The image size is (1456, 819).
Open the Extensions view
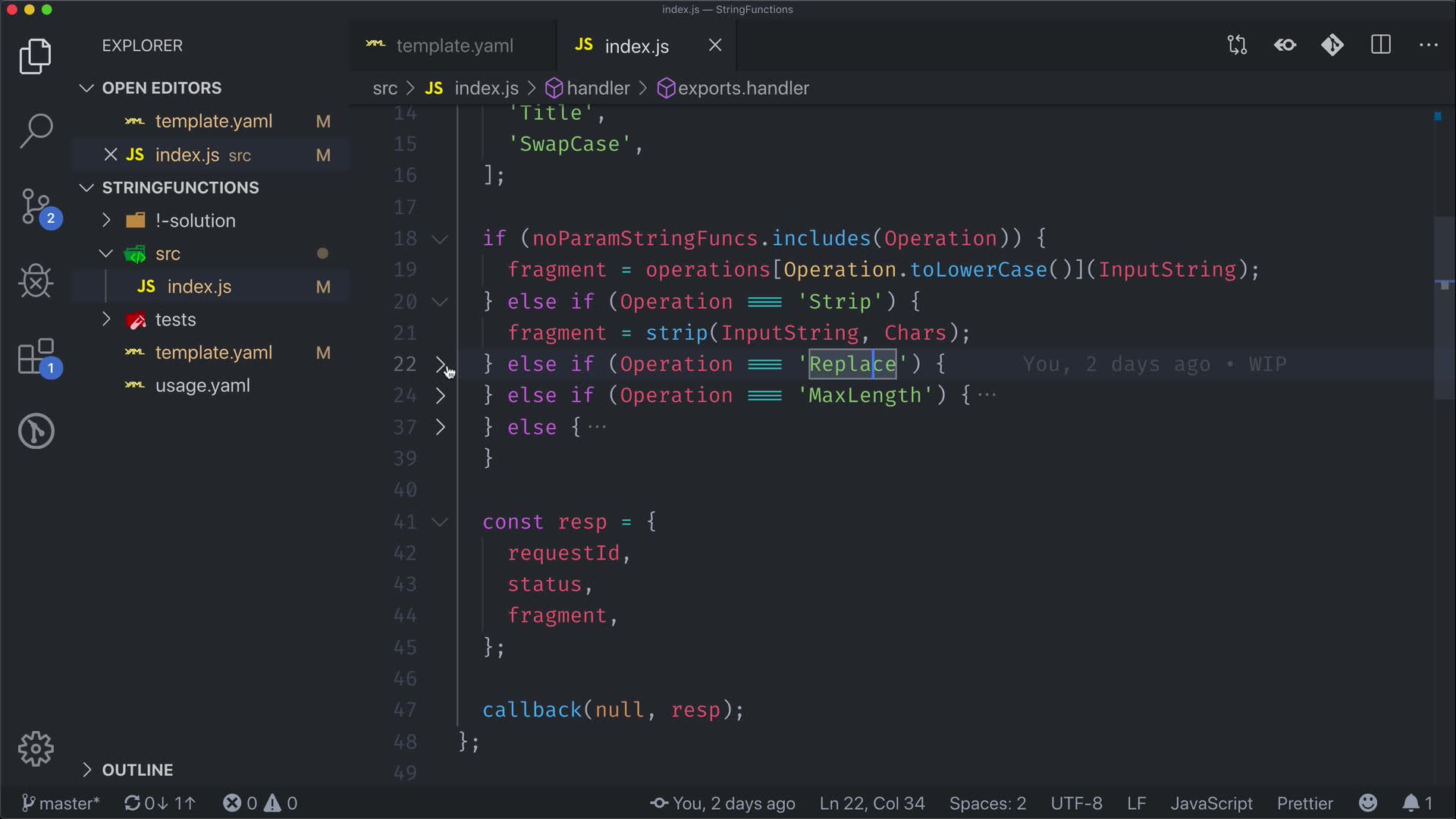point(36,356)
